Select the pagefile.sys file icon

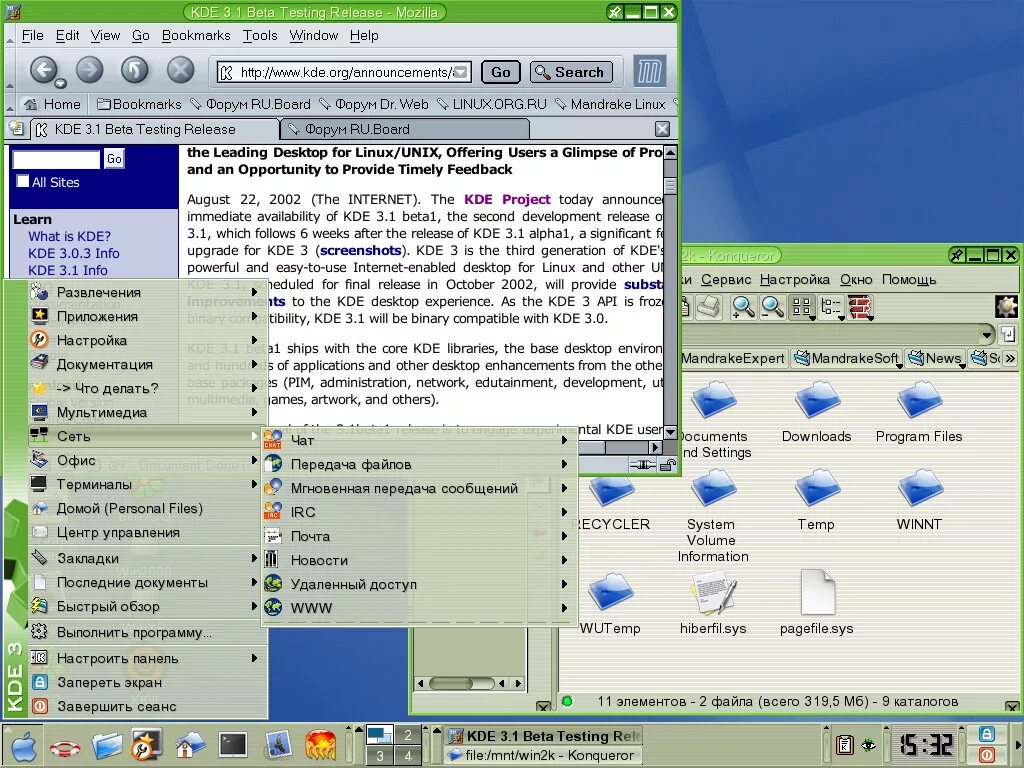817,592
